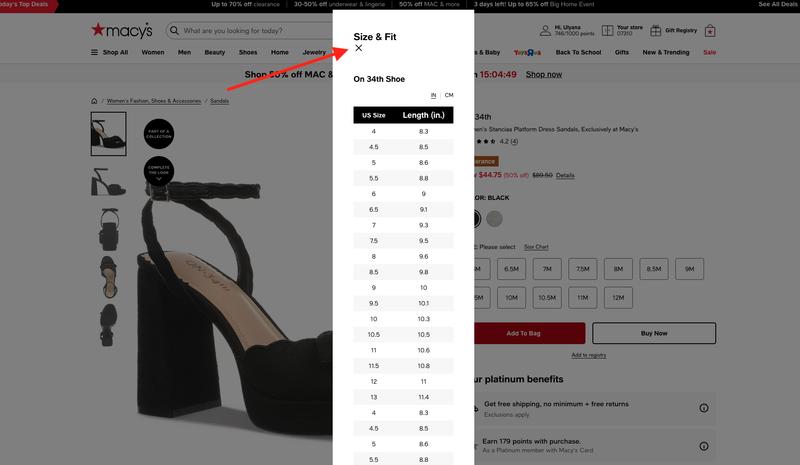Open the Your store locator icon
This screenshot has width=800, height=465.
[x=607, y=31]
